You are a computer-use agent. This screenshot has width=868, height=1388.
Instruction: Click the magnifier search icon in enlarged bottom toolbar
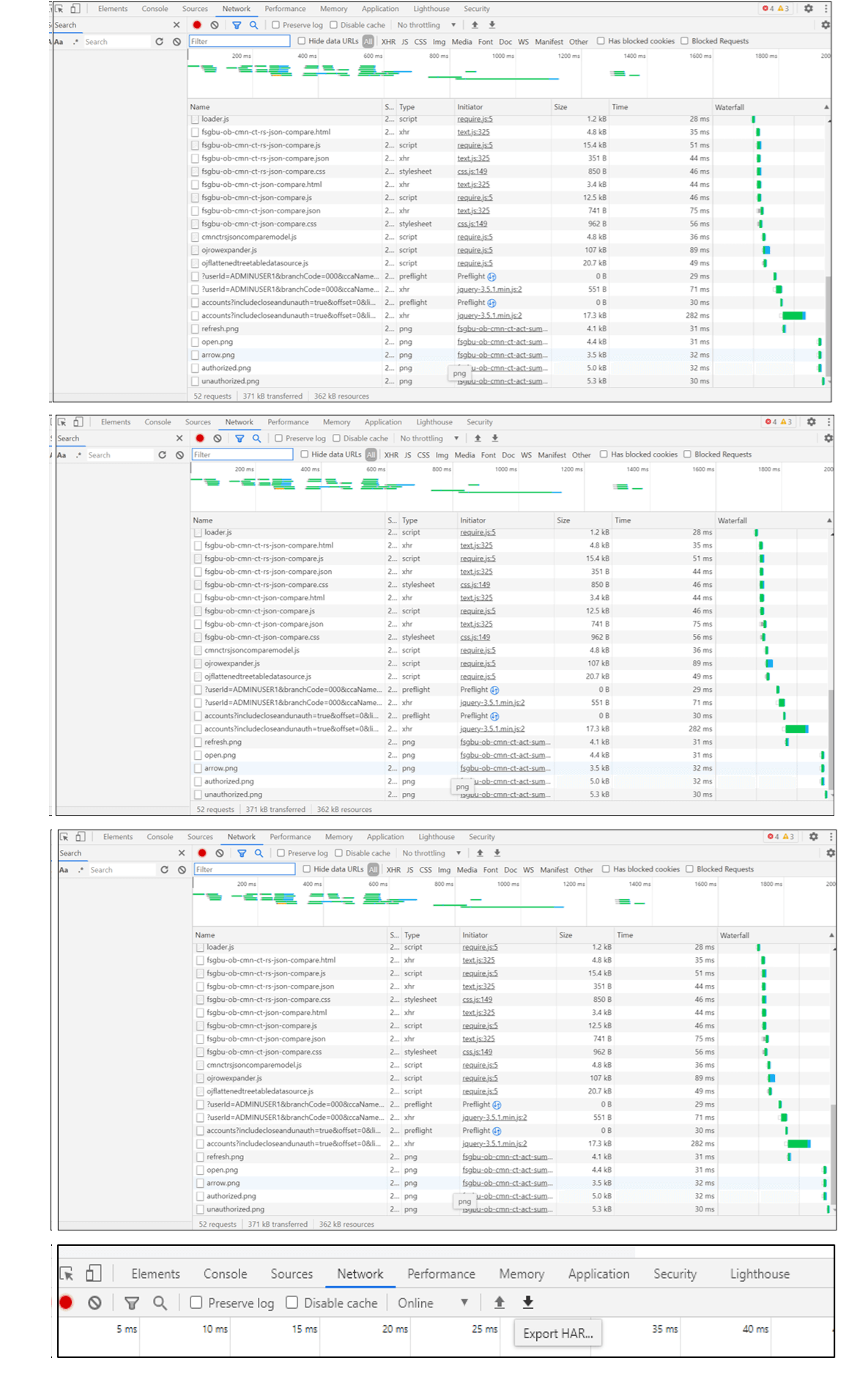point(160,1303)
